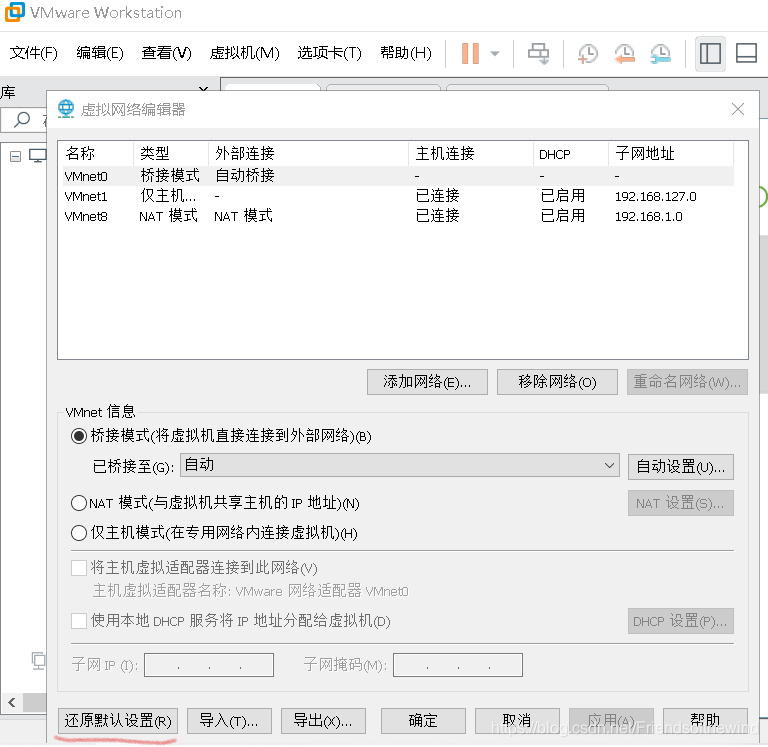This screenshot has width=768, height=747.
Task: Click the 外部连接 column header
Action: point(308,154)
